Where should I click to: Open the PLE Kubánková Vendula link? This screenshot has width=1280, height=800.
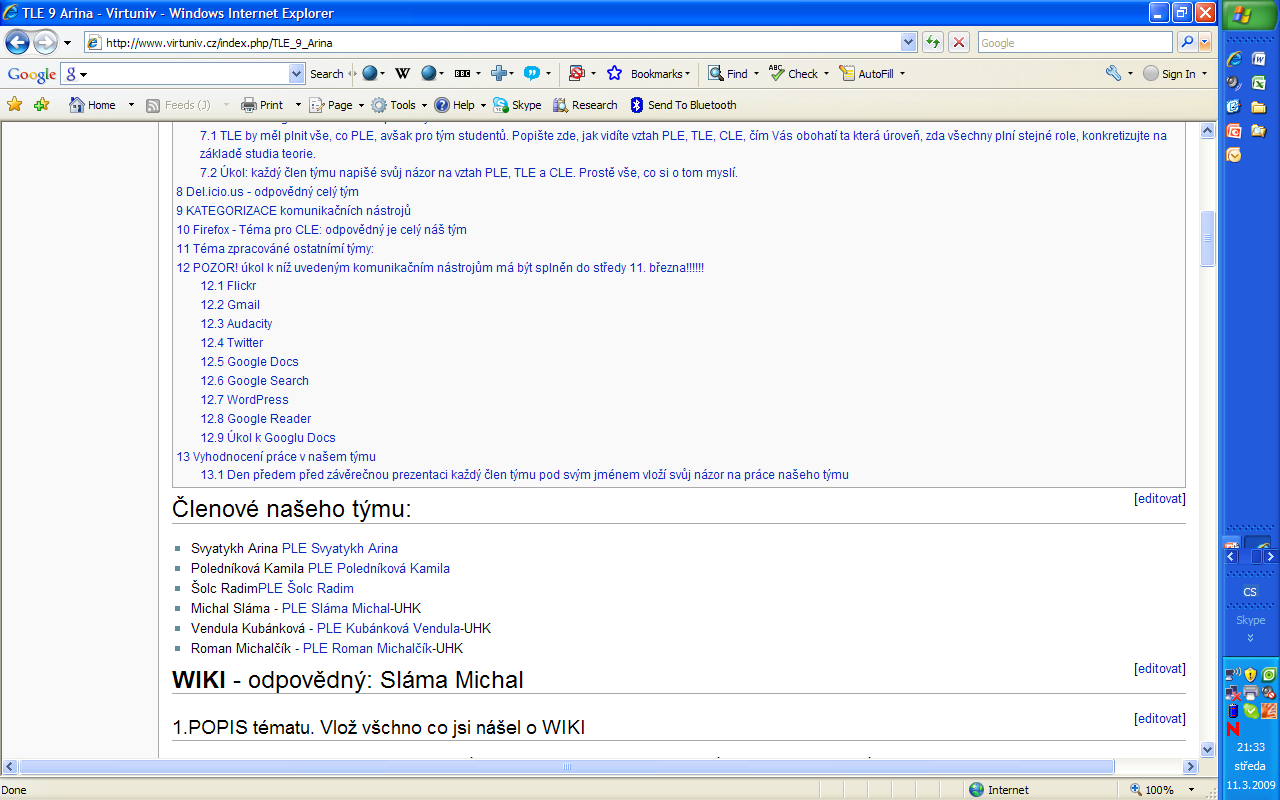click(388, 628)
